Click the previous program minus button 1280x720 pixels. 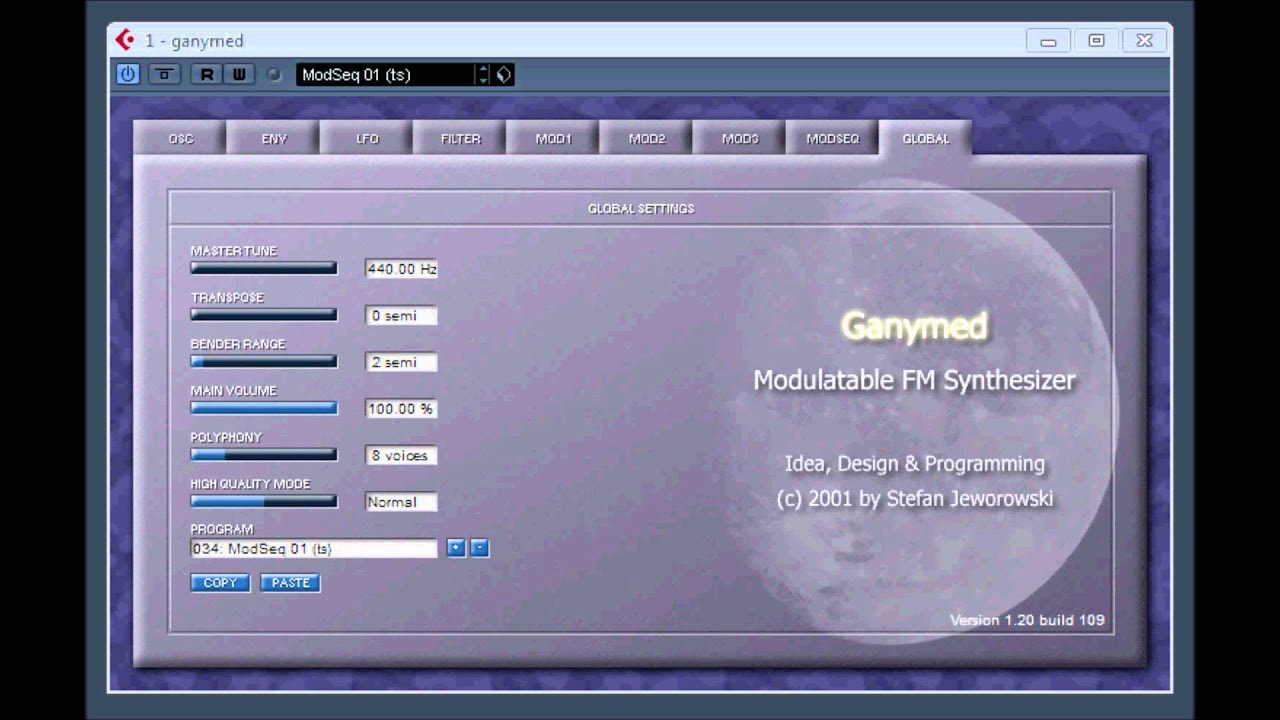tap(479, 548)
